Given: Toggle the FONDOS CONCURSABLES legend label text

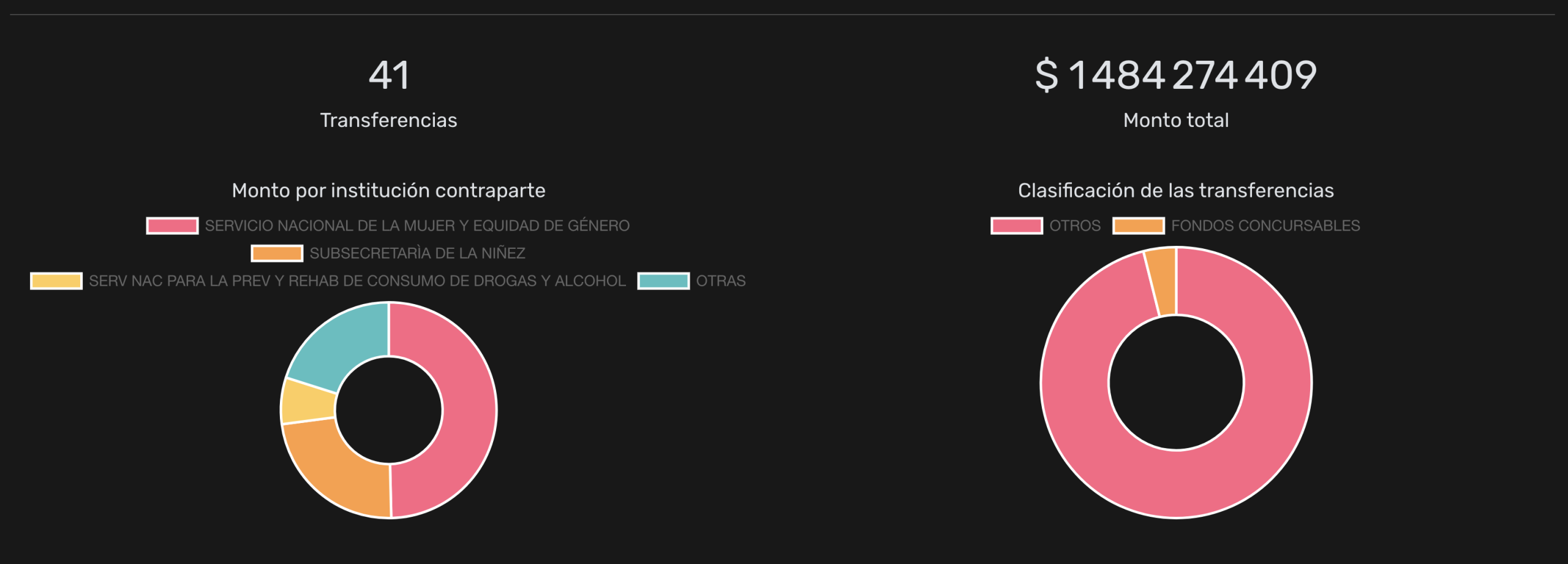Looking at the screenshot, I should tap(1265, 226).
